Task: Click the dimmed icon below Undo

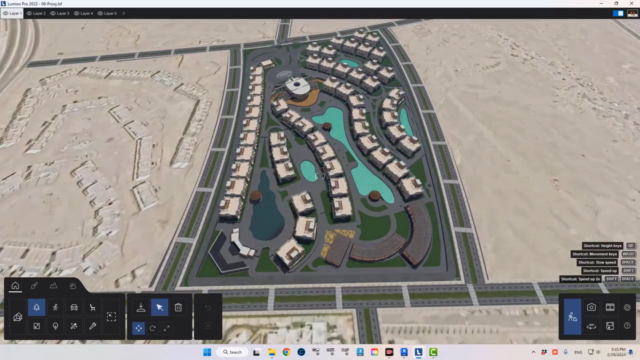Action: 208,326
